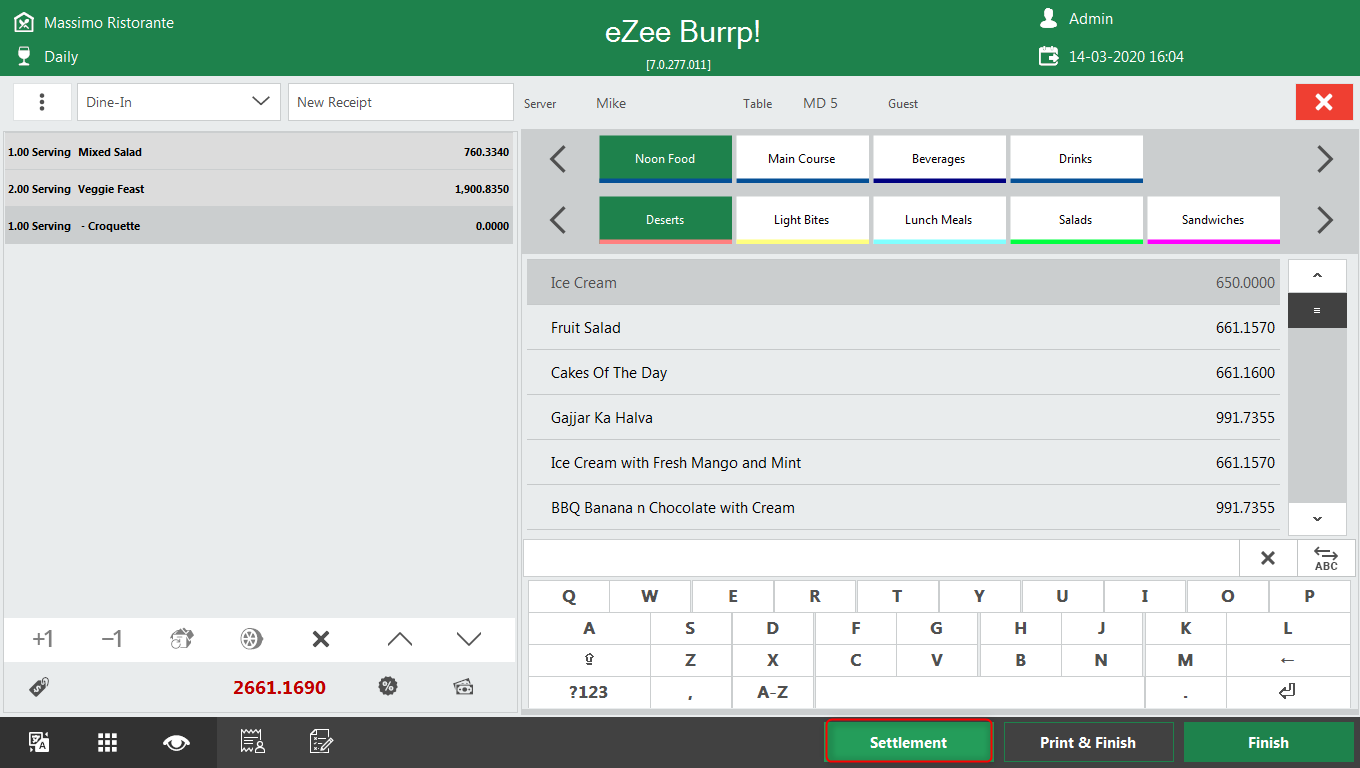Click the New Receipt input field
This screenshot has width=1360, height=768.
click(x=401, y=102)
